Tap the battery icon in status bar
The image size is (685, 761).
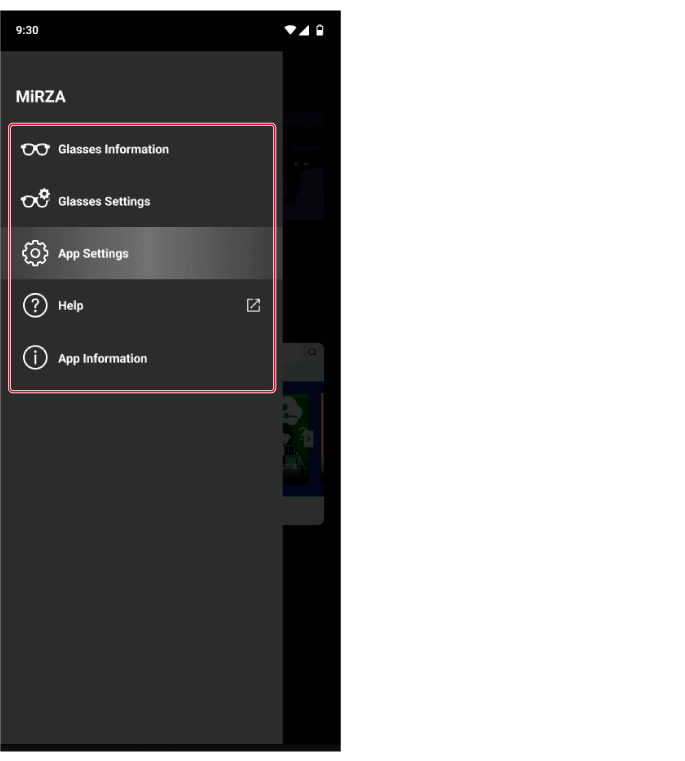pyautogui.click(x=319, y=30)
